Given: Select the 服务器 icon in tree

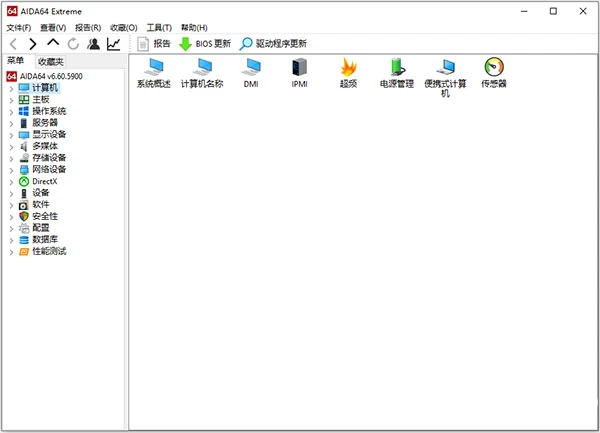Looking at the screenshot, I should [x=24, y=123].
